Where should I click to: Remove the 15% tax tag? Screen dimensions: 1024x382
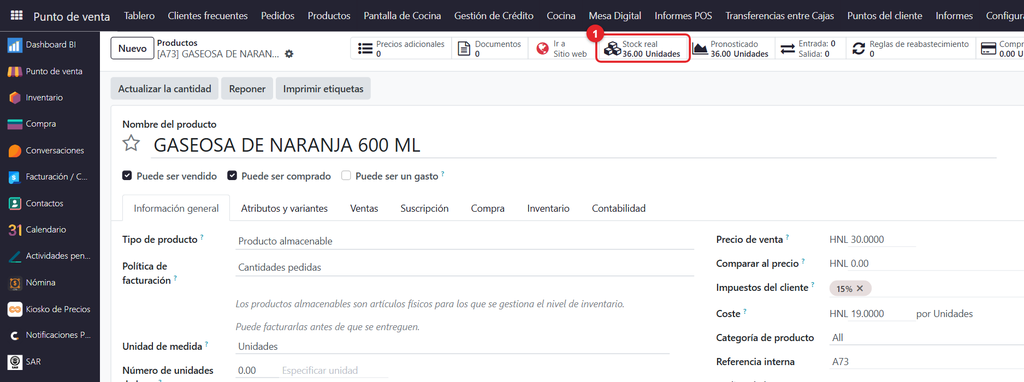coord(859,289)
